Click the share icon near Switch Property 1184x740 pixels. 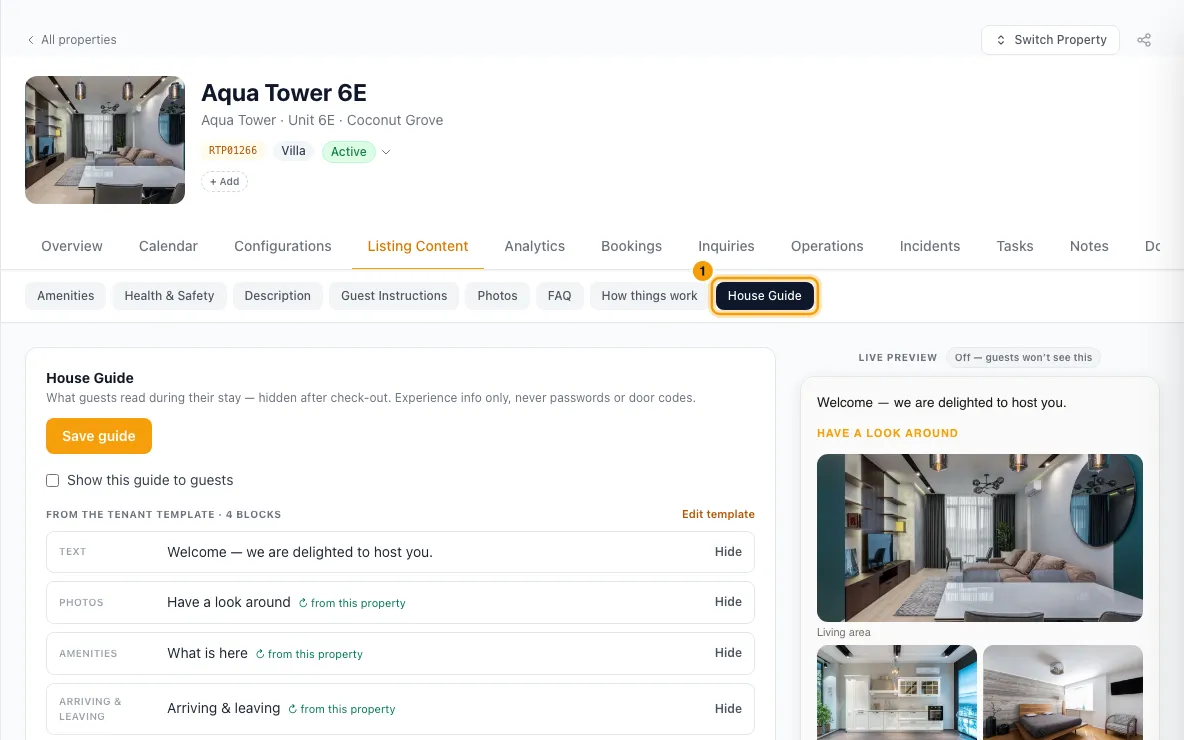1144,40
